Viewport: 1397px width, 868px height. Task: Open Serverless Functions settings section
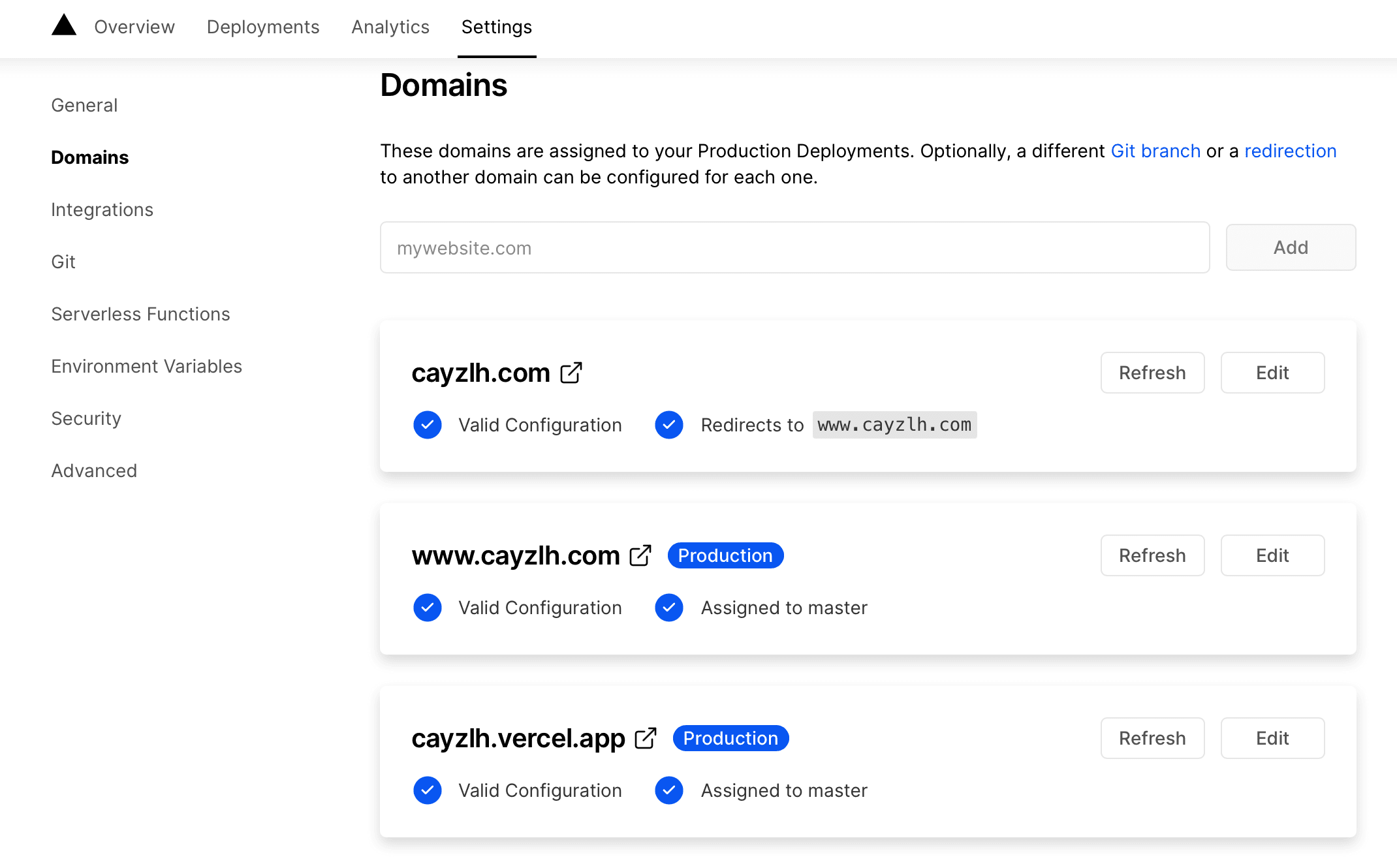[141, 314]
